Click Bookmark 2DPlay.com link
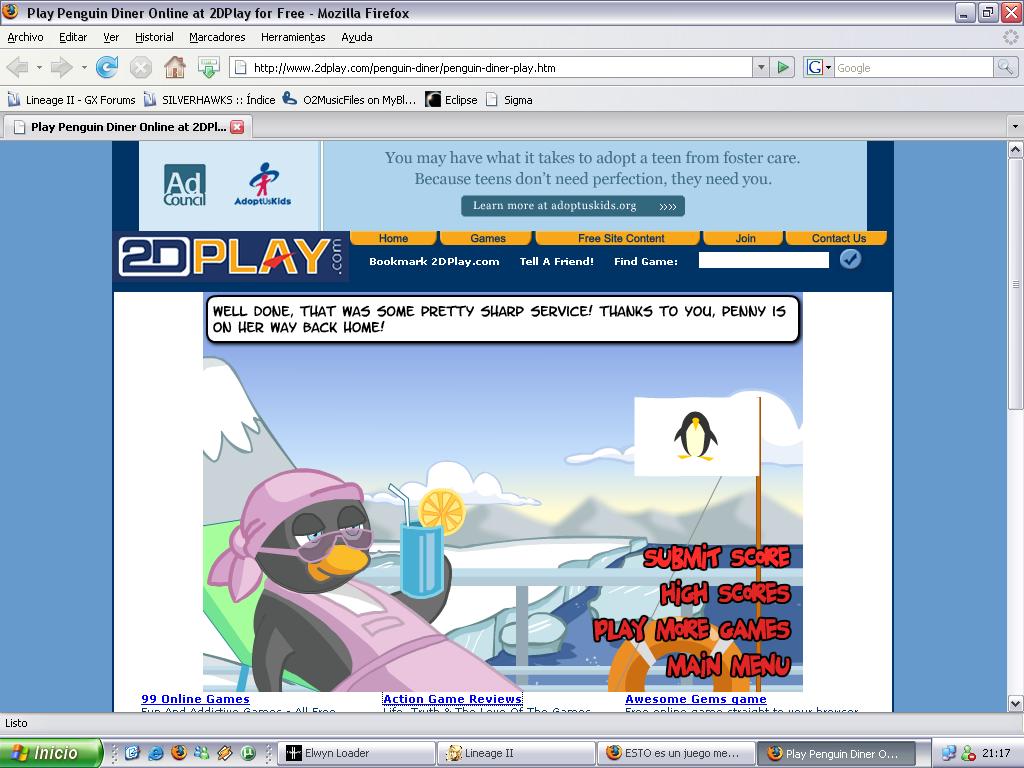 coord(434,261)
